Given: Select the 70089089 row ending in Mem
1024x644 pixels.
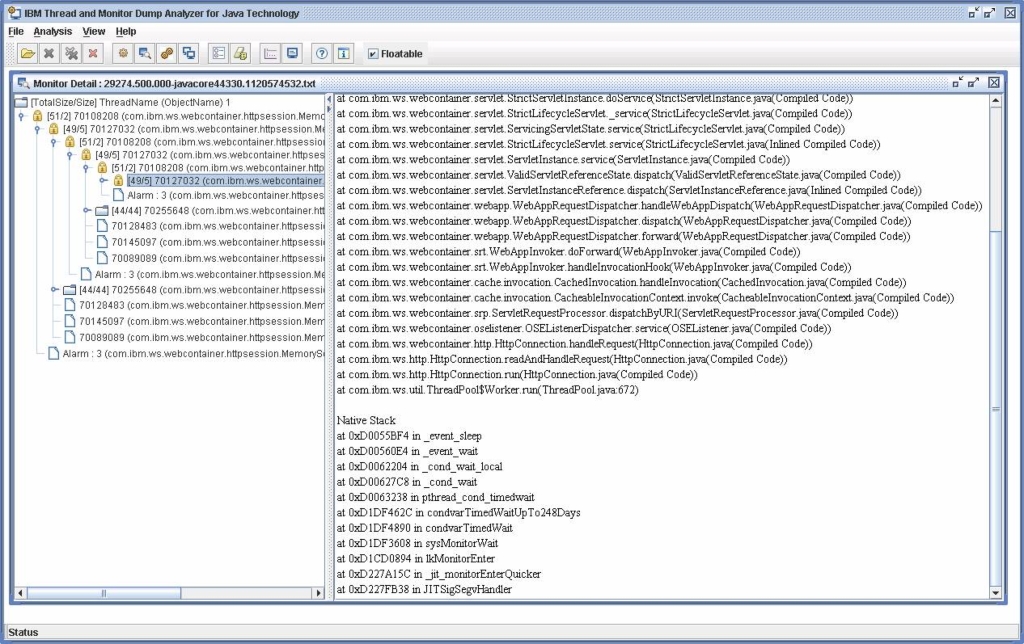Looking at the screenshot, I should (201, 337).
